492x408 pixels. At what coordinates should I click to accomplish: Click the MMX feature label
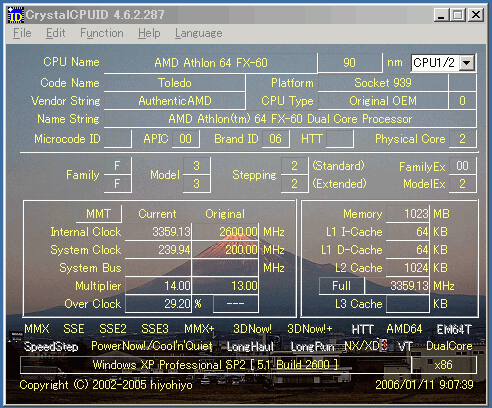37,329
